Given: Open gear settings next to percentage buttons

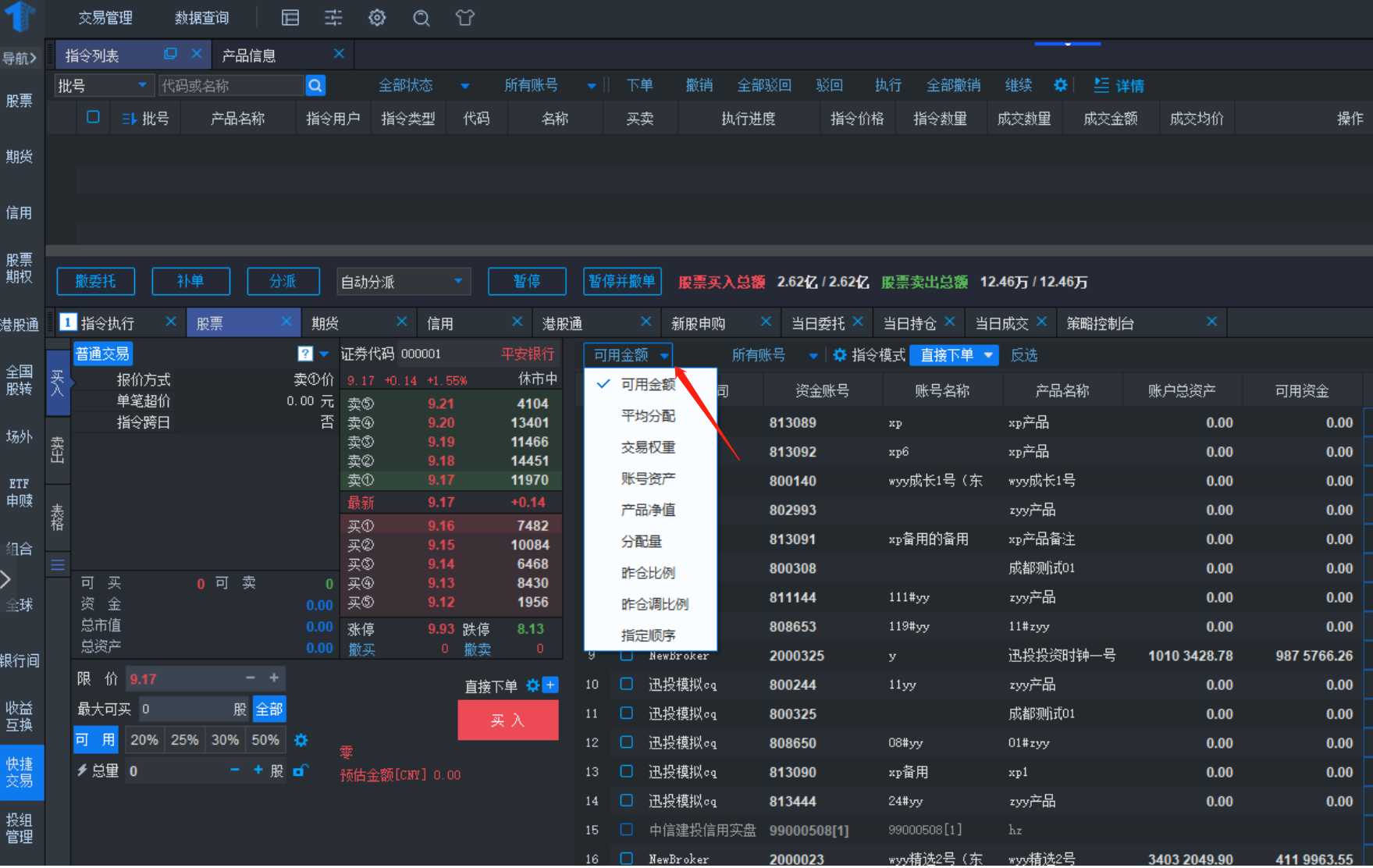Looking at the screenshot, I should point(301,740).
